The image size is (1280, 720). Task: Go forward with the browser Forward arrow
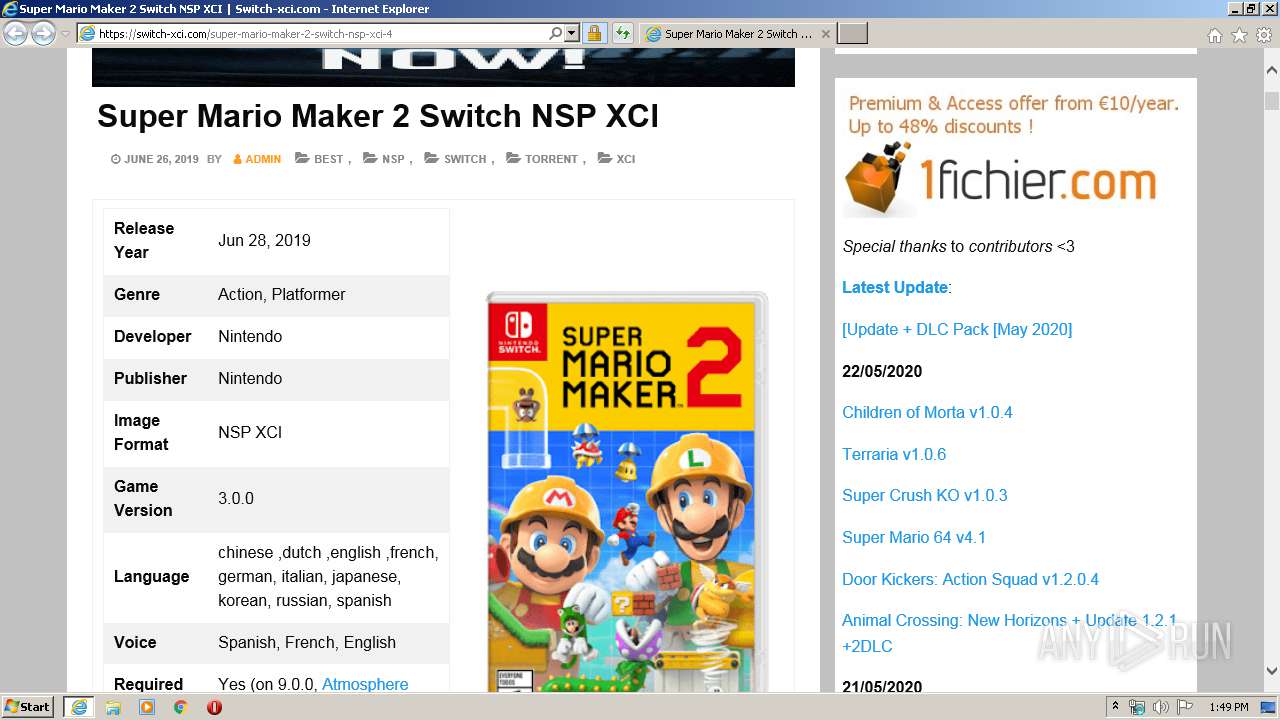[x=43, y=34]
